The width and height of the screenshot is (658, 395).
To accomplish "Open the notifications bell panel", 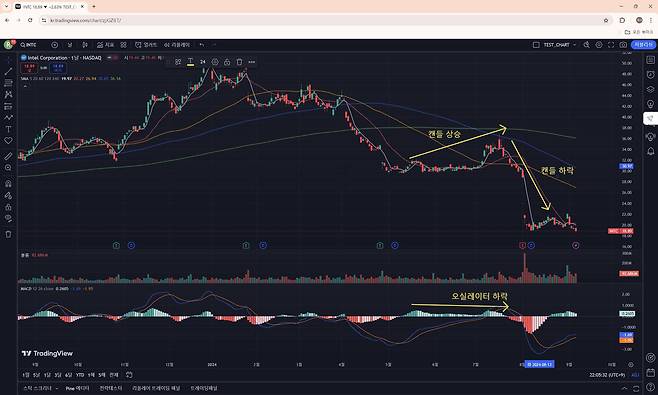I will pos(650,151).
